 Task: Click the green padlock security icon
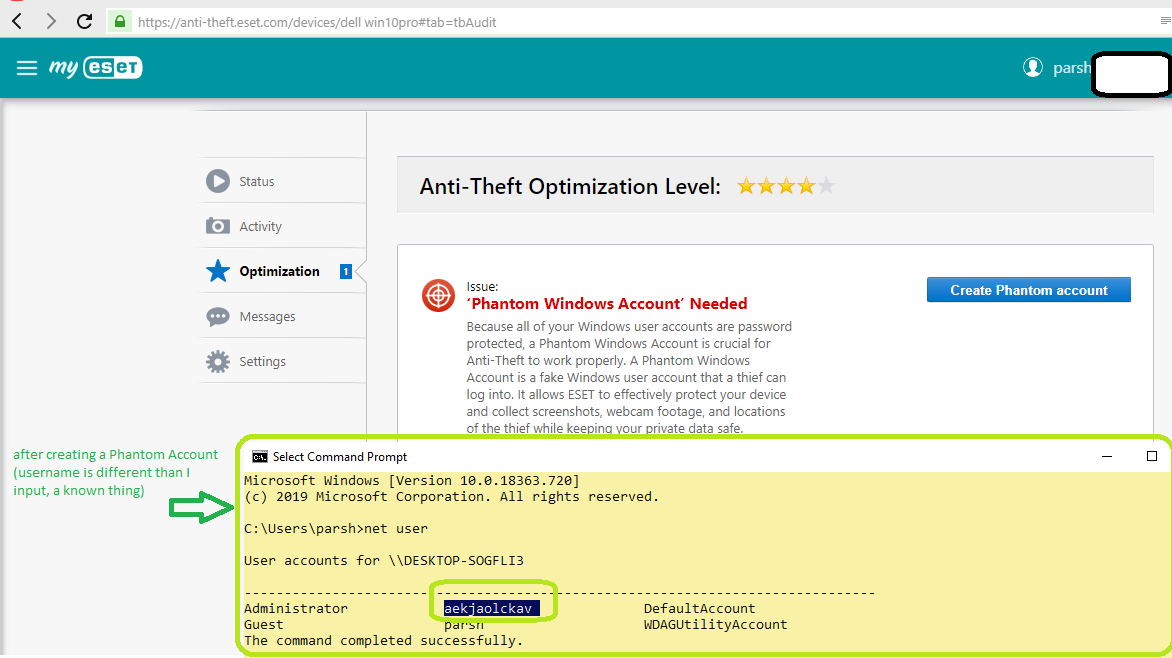tap(120, 22)
